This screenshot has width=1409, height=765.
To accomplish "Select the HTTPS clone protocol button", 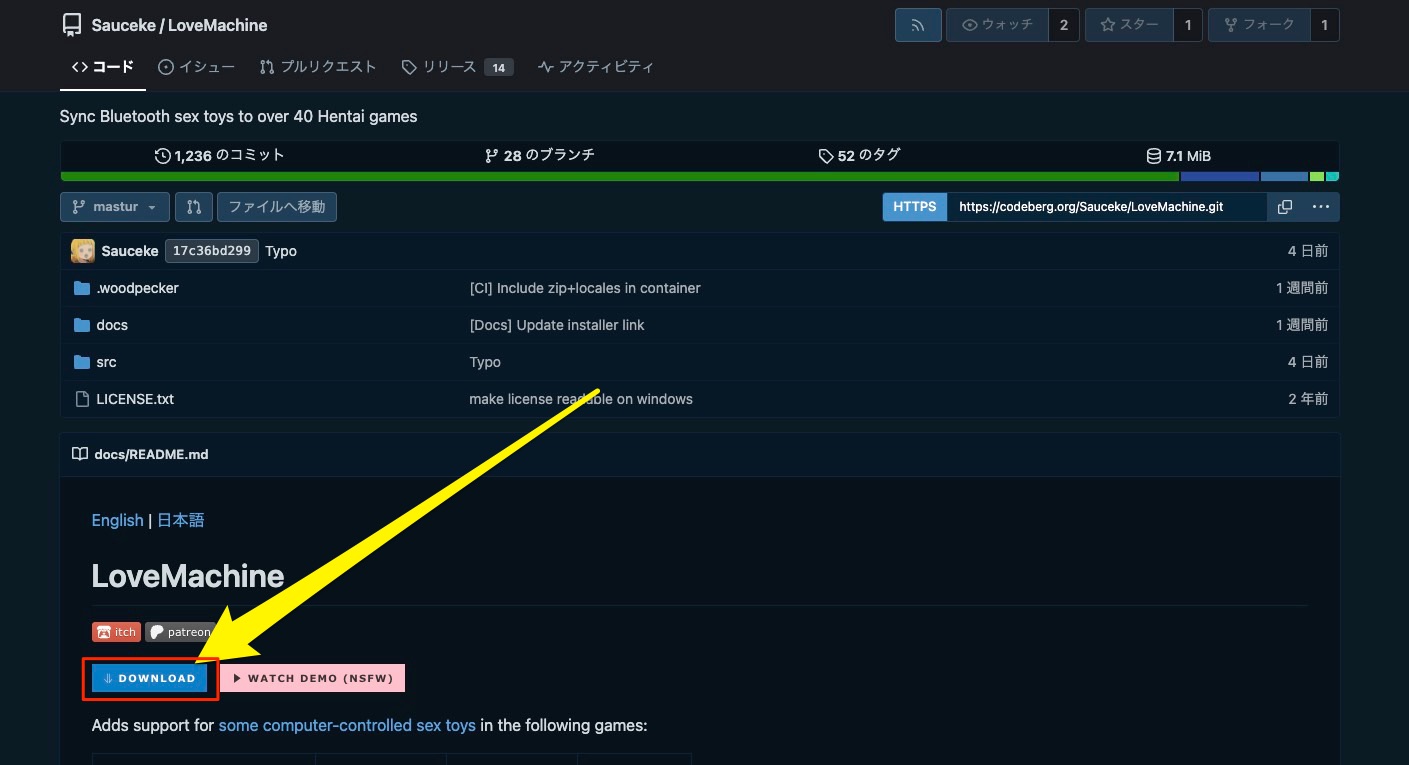I will click(914, 207).
